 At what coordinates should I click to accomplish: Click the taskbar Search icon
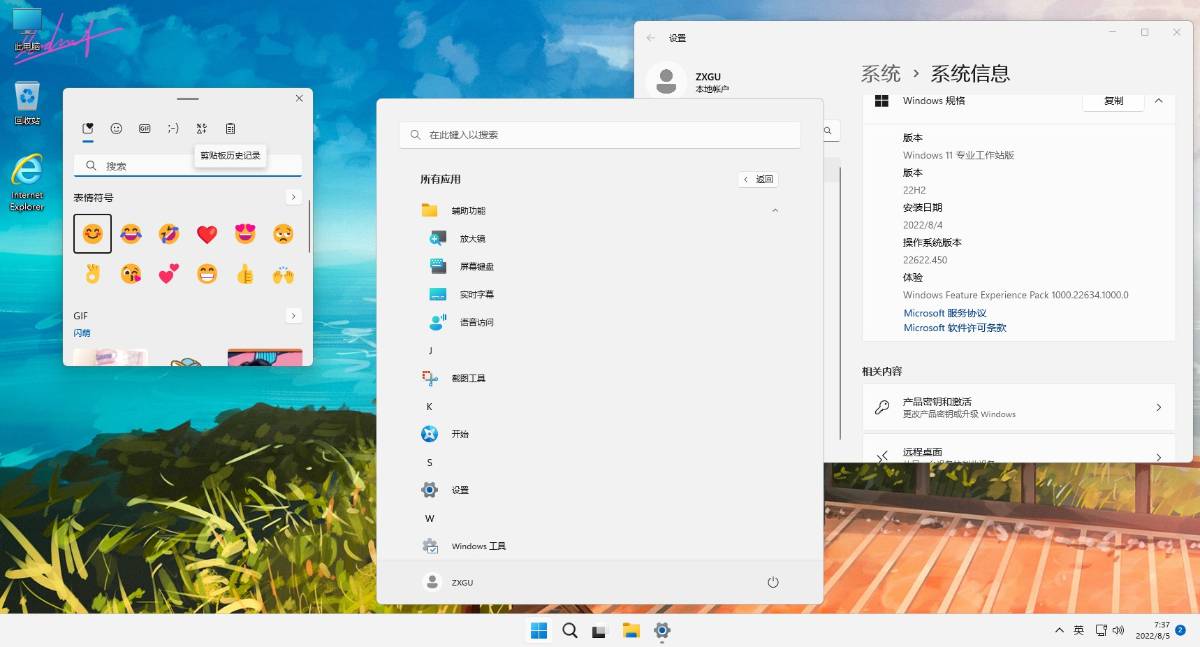click(570, 630)
